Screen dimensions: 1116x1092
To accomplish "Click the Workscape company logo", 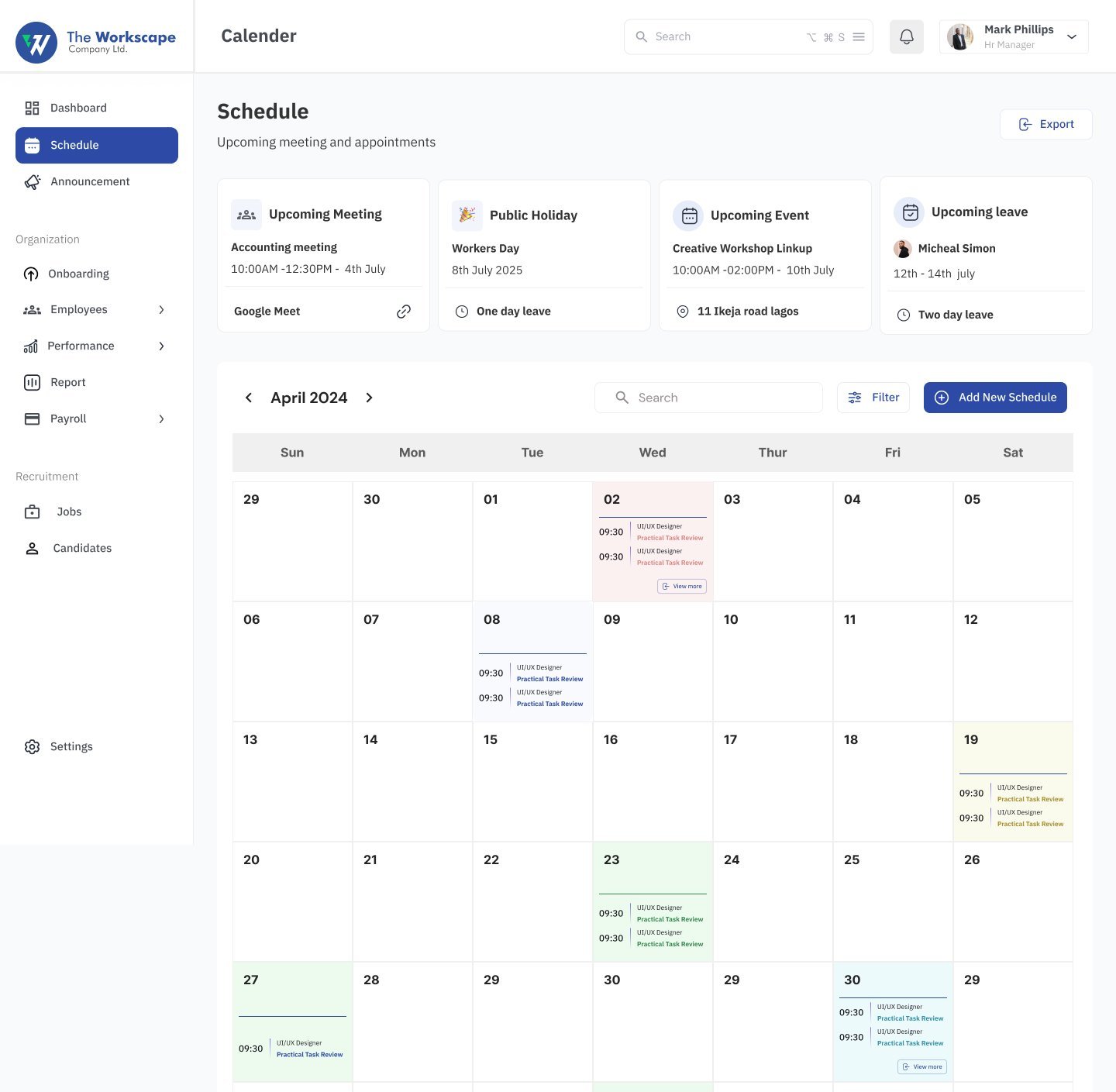I will 96,42.
